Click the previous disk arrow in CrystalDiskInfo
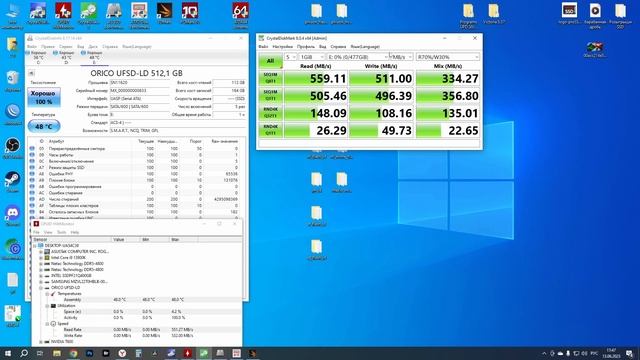This screenshot has width=640, height=360. tap(31, 73)
